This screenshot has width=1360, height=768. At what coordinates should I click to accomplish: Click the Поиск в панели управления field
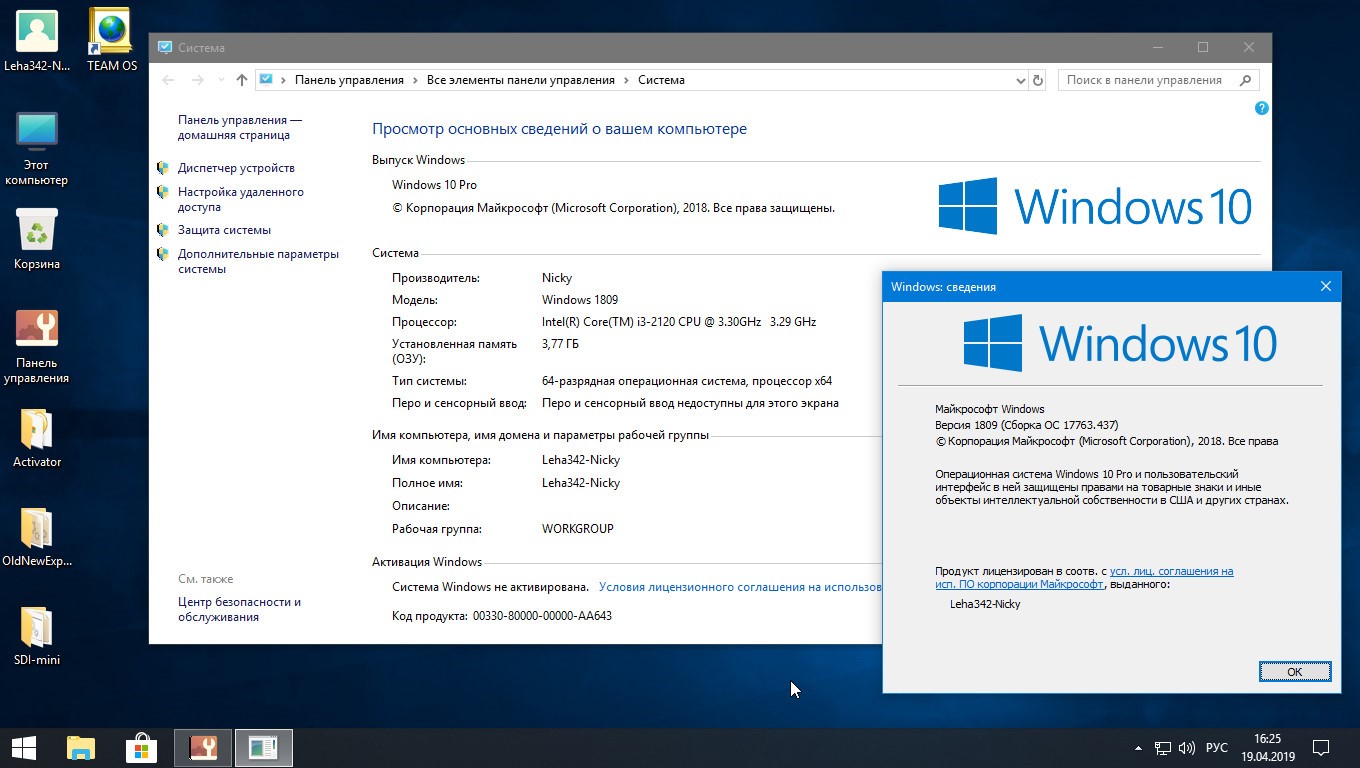pyautogui.click(x=1158, y=80)
